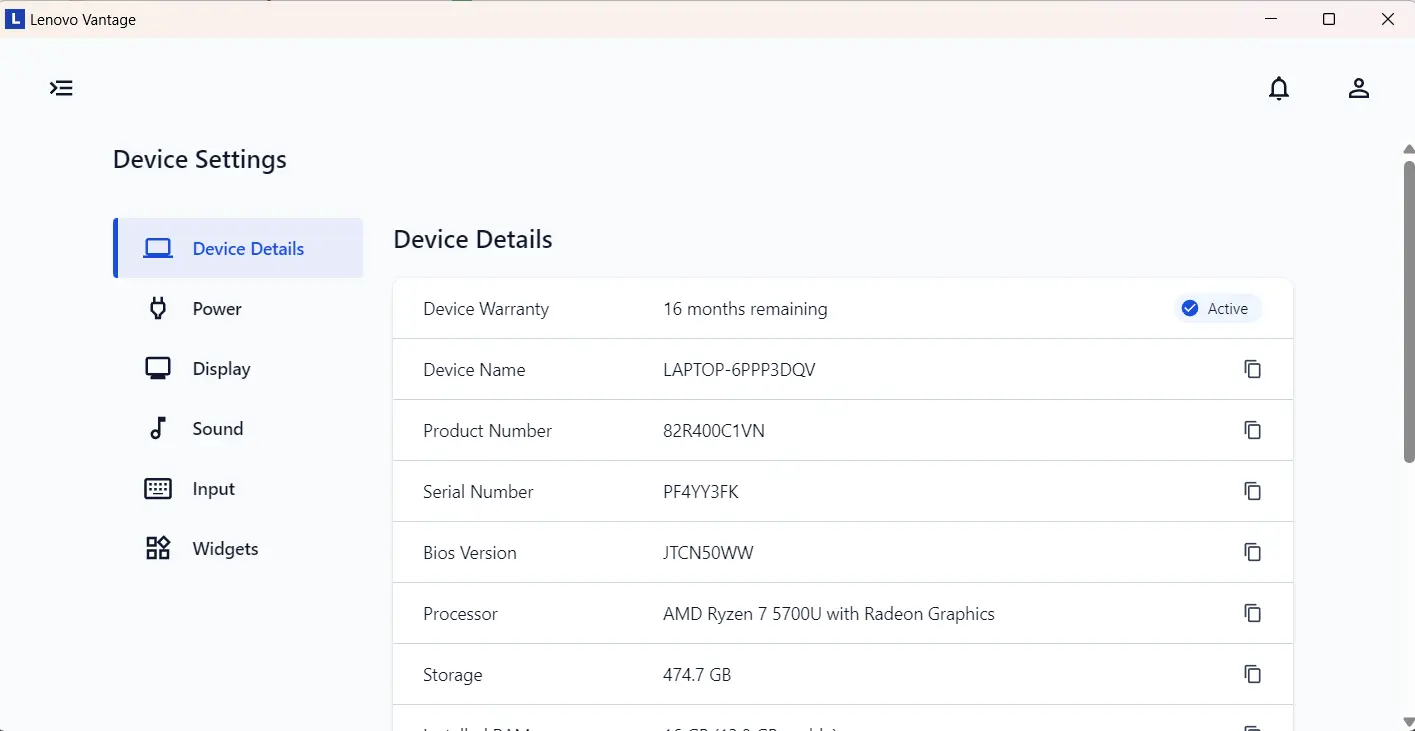Select the BIOS version JTCN50WW

click(708, 553)
